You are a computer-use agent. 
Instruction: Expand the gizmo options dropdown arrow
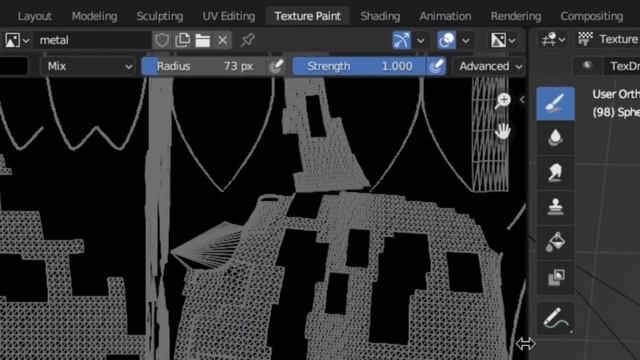(x=420, y=40)
